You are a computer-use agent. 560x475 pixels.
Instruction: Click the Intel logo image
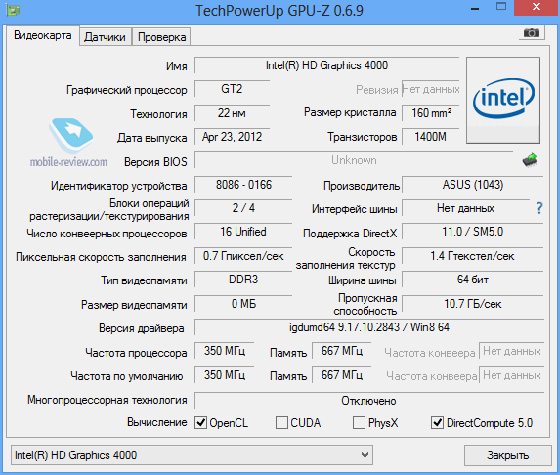click(x=503, y=101)
